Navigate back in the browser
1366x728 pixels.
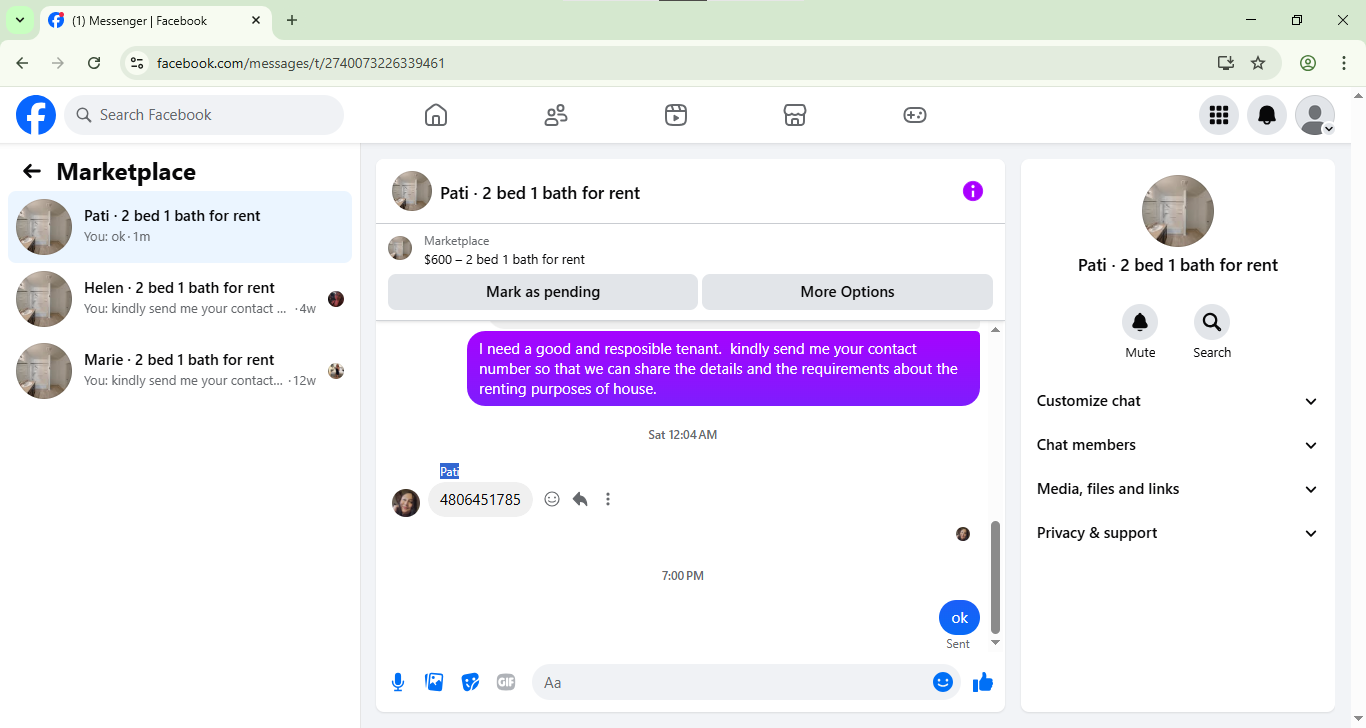click(22, 63)
